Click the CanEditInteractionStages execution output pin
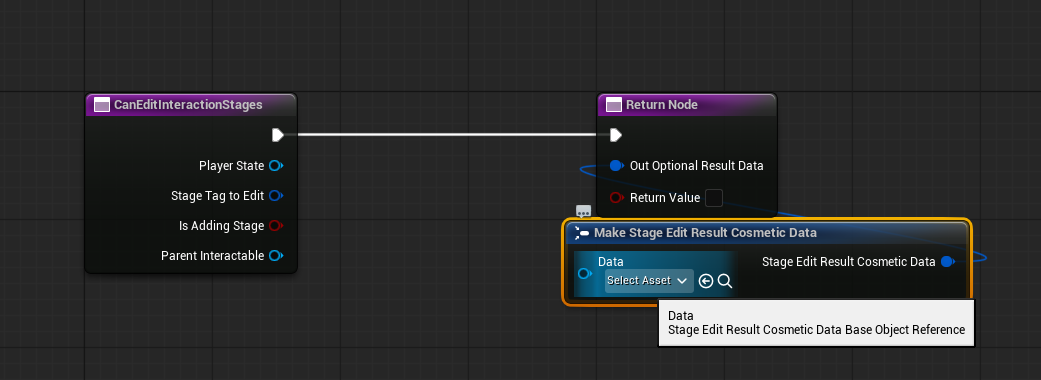The image size is (1041, 380). [x=278, y=136]
